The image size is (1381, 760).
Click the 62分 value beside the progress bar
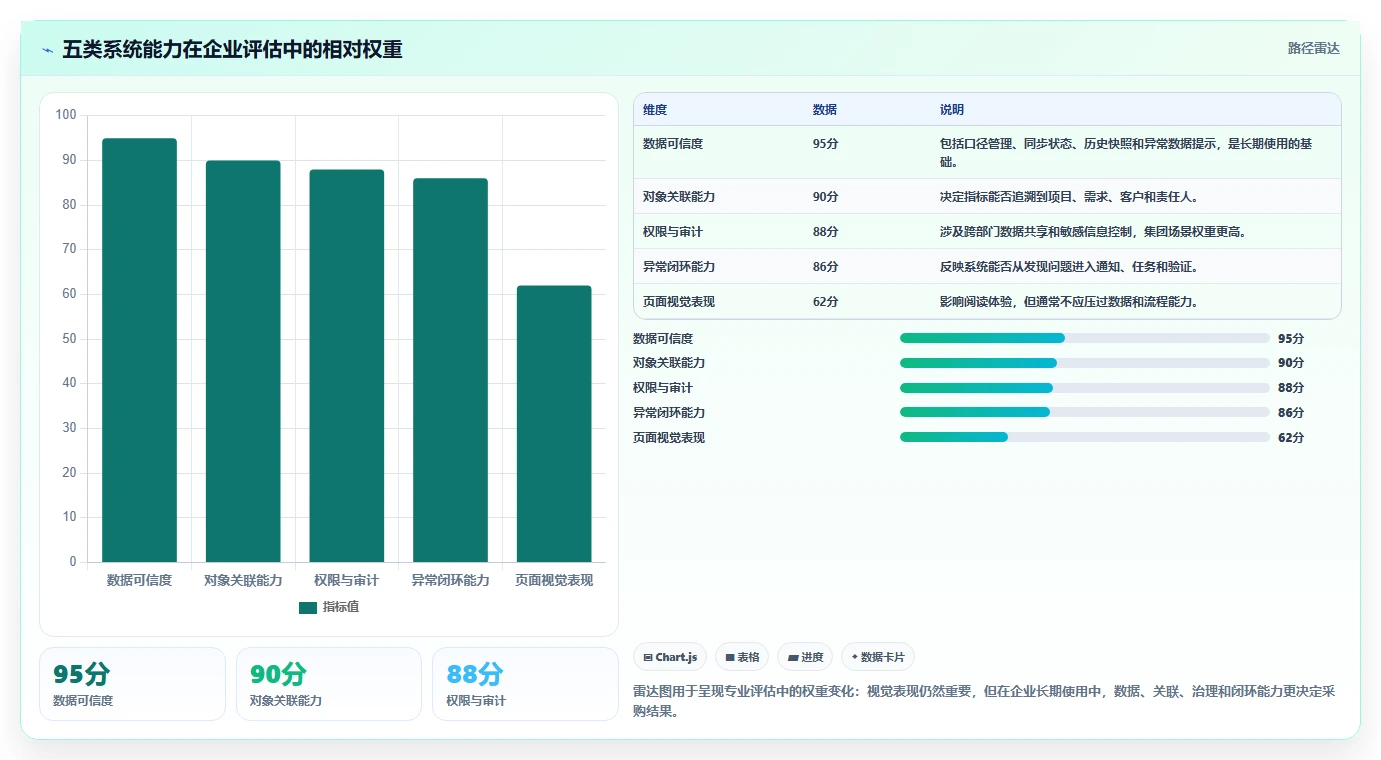click(x=1291, y=437)
